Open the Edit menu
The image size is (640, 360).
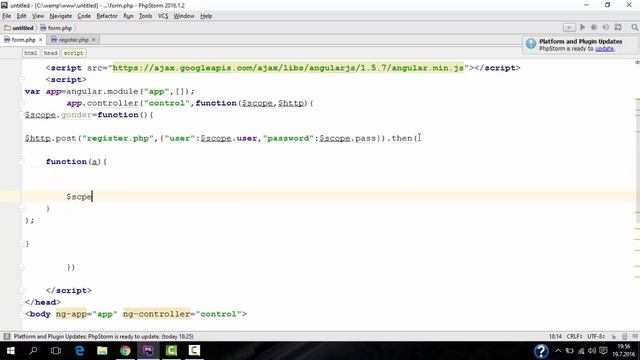[x=21, y=16]
